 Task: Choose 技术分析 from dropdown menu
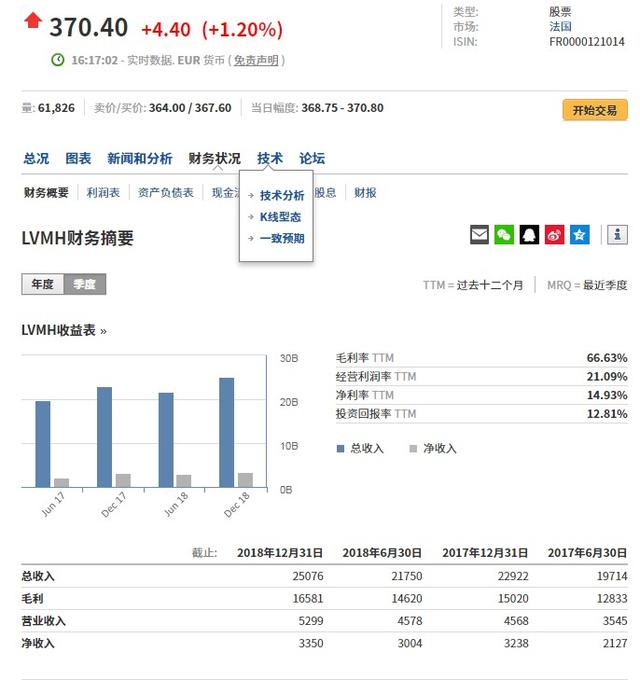[x=282, y=196]
